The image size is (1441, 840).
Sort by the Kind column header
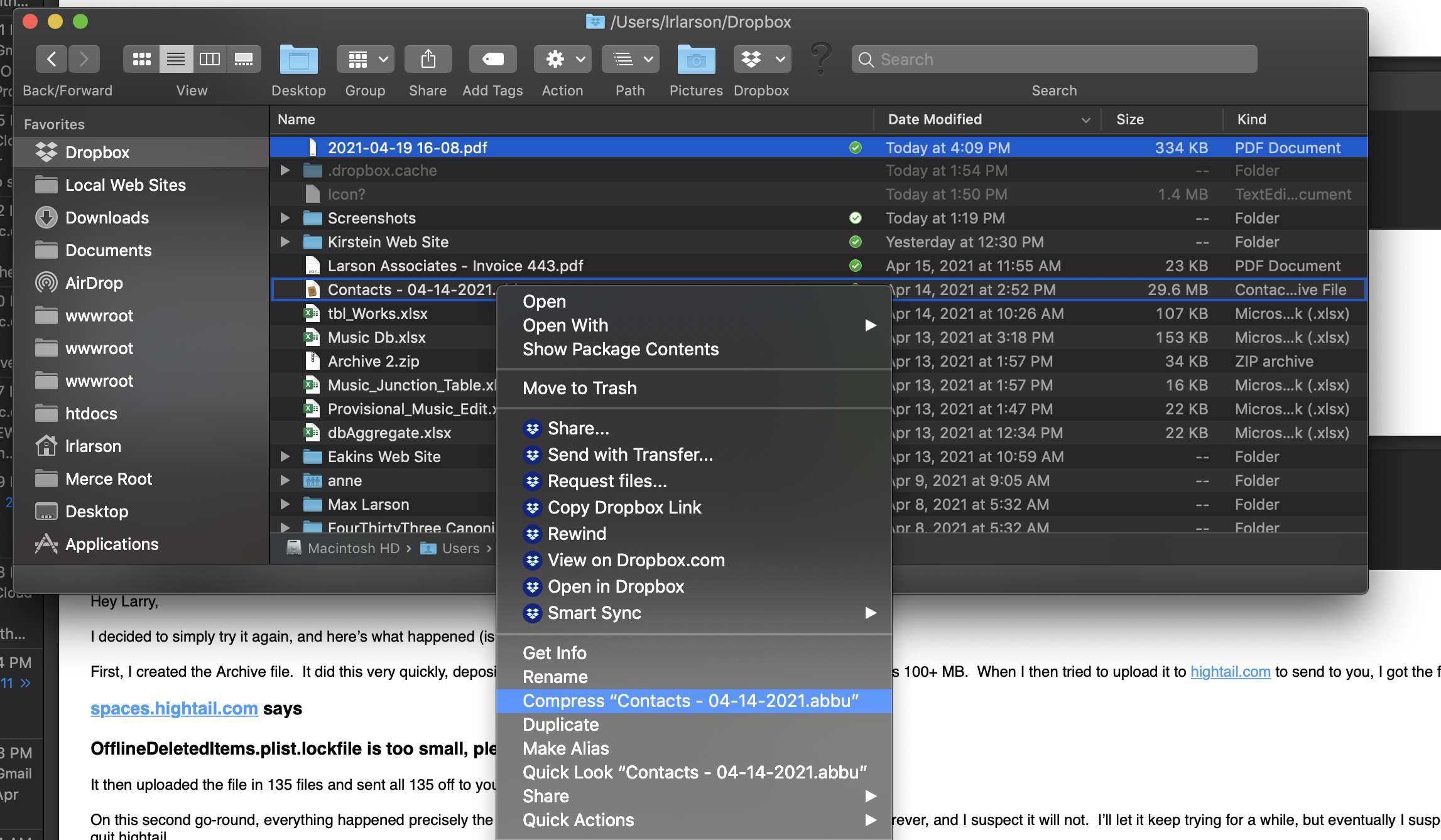point(1295,119)
